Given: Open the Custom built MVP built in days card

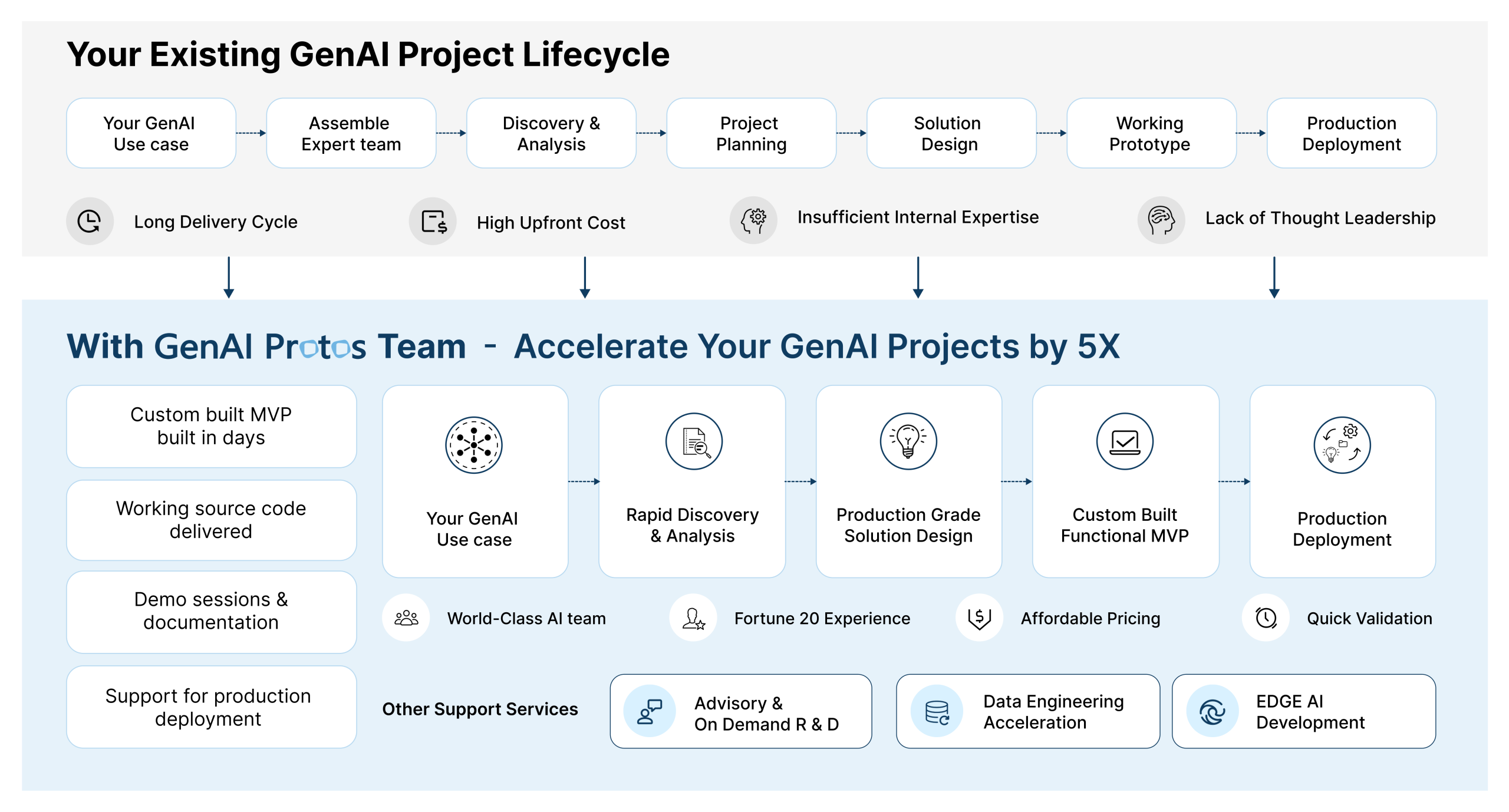Looking at the screenshot, I should (x=212, y=427).
